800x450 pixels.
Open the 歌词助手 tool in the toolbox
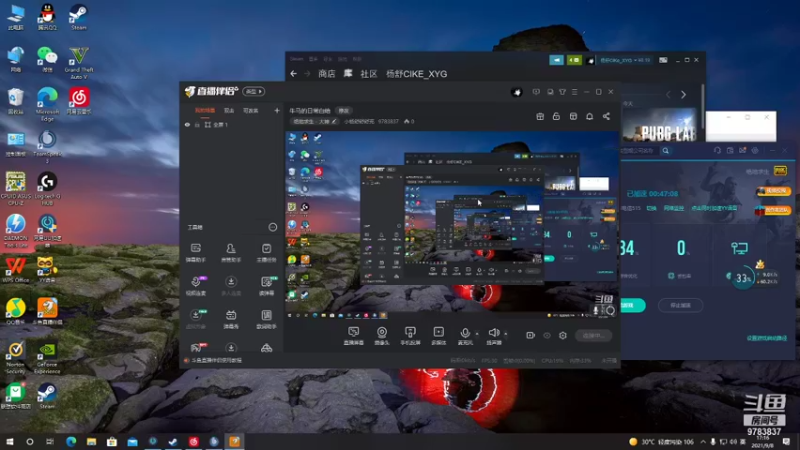click(x=266, y=319)
